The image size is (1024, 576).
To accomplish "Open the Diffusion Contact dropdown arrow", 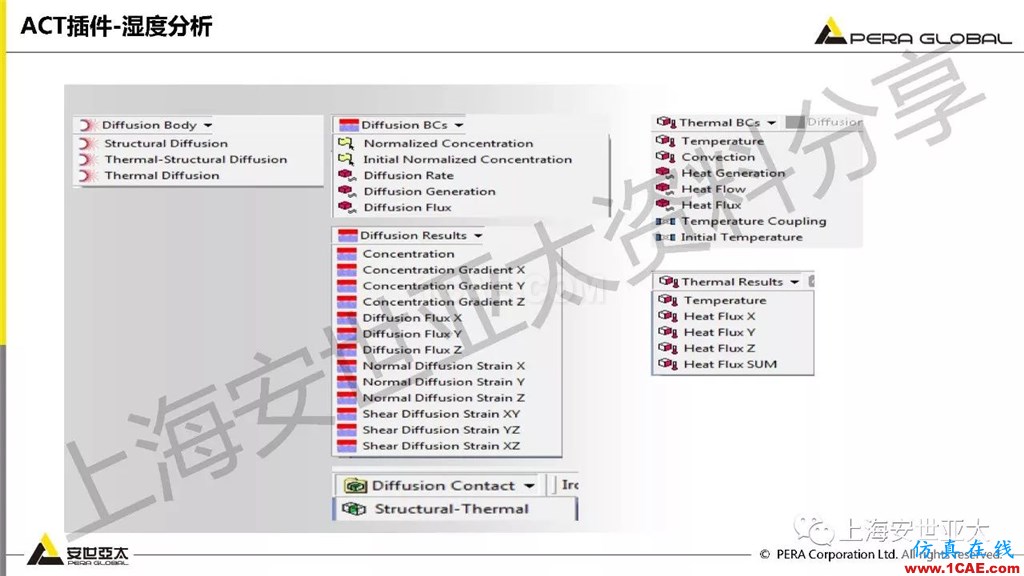I will tap(529, 485).
